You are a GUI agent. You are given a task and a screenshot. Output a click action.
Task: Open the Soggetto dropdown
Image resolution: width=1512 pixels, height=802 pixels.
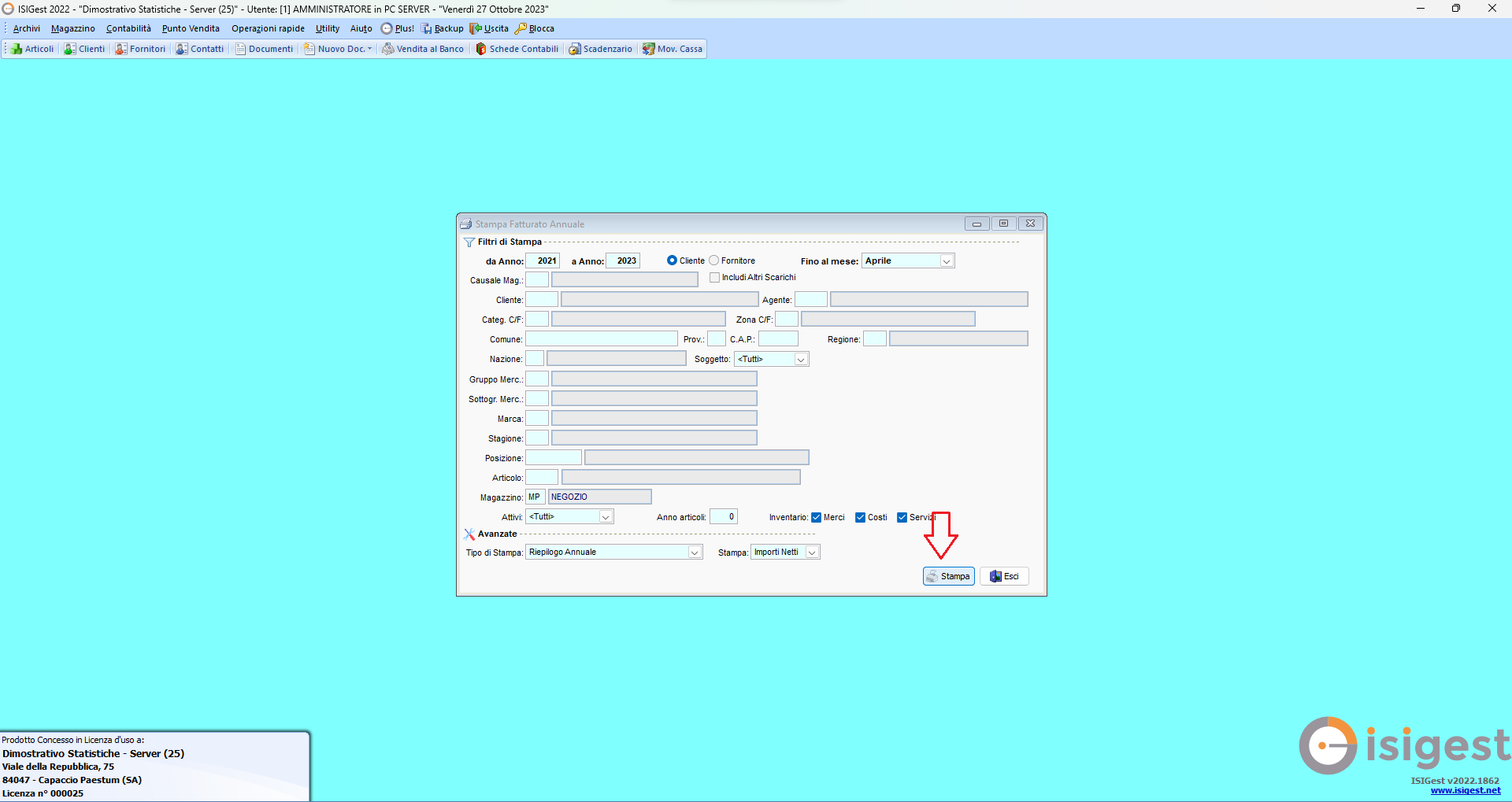coord(802,359)
